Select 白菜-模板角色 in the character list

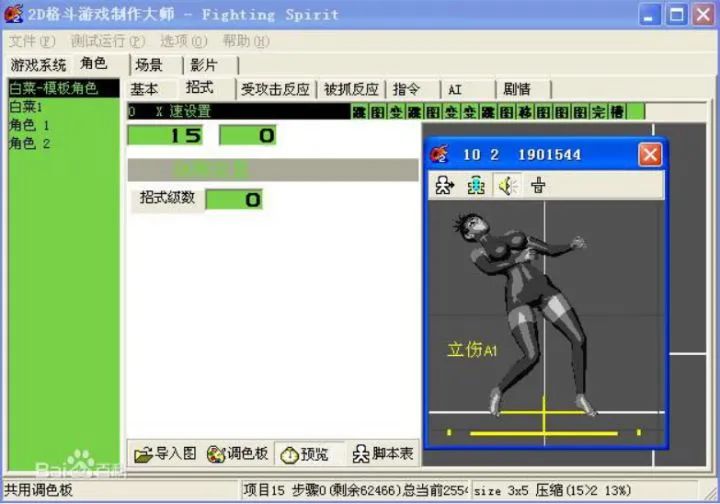click(x=64, y=88)
